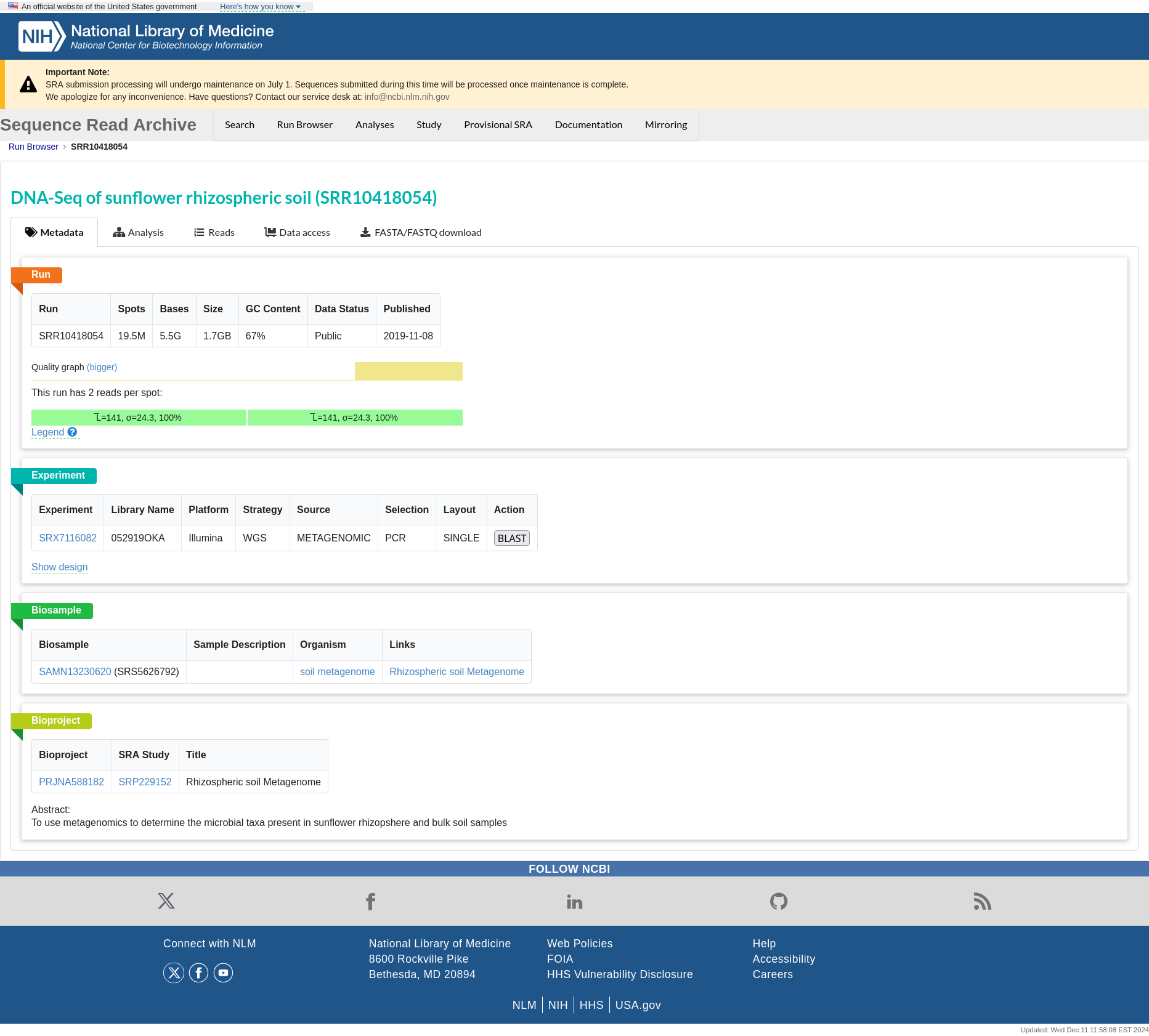Click the US flag icon in the top banner

13,6
